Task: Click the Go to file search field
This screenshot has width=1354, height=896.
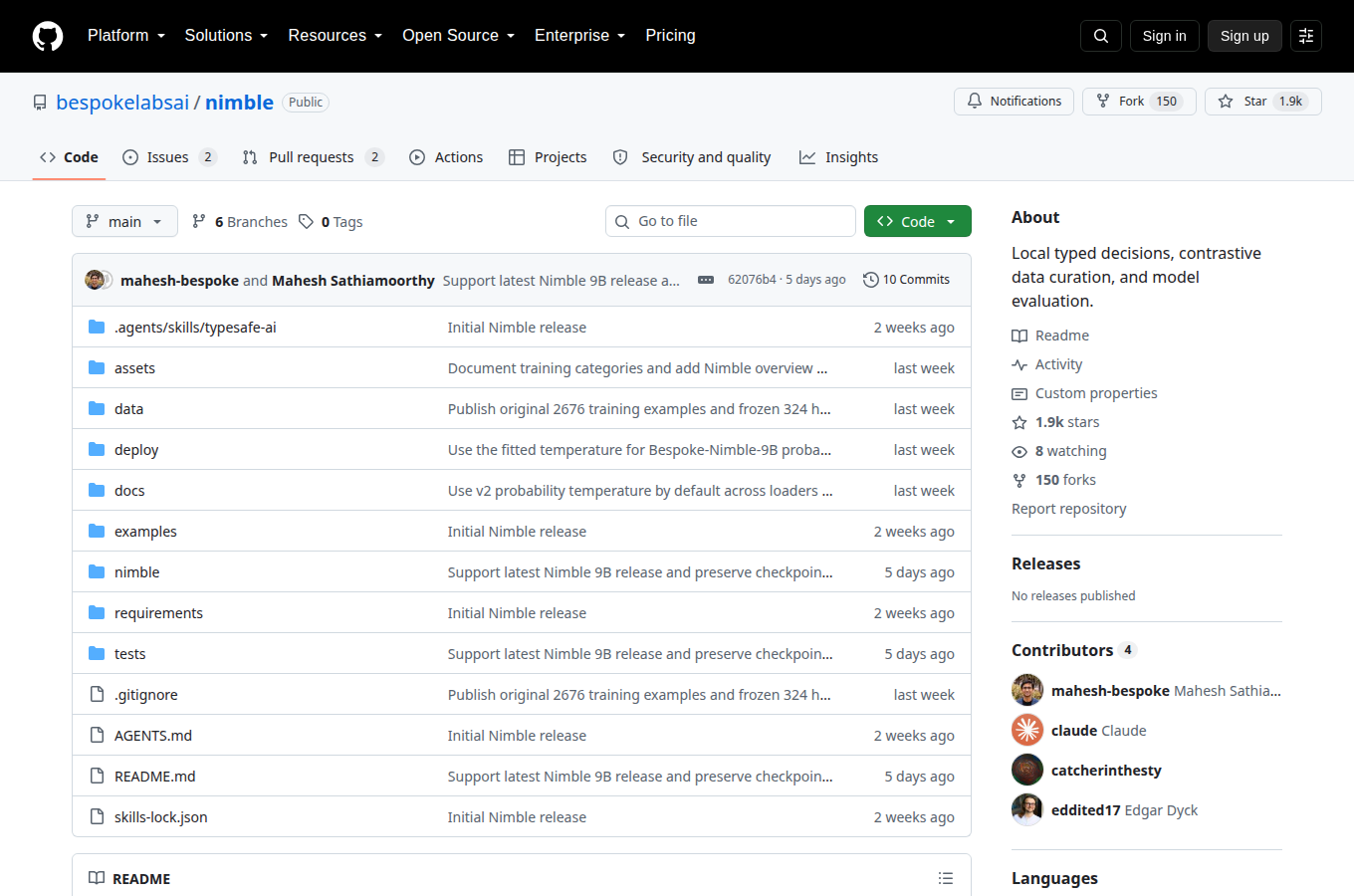Action: 731,221
